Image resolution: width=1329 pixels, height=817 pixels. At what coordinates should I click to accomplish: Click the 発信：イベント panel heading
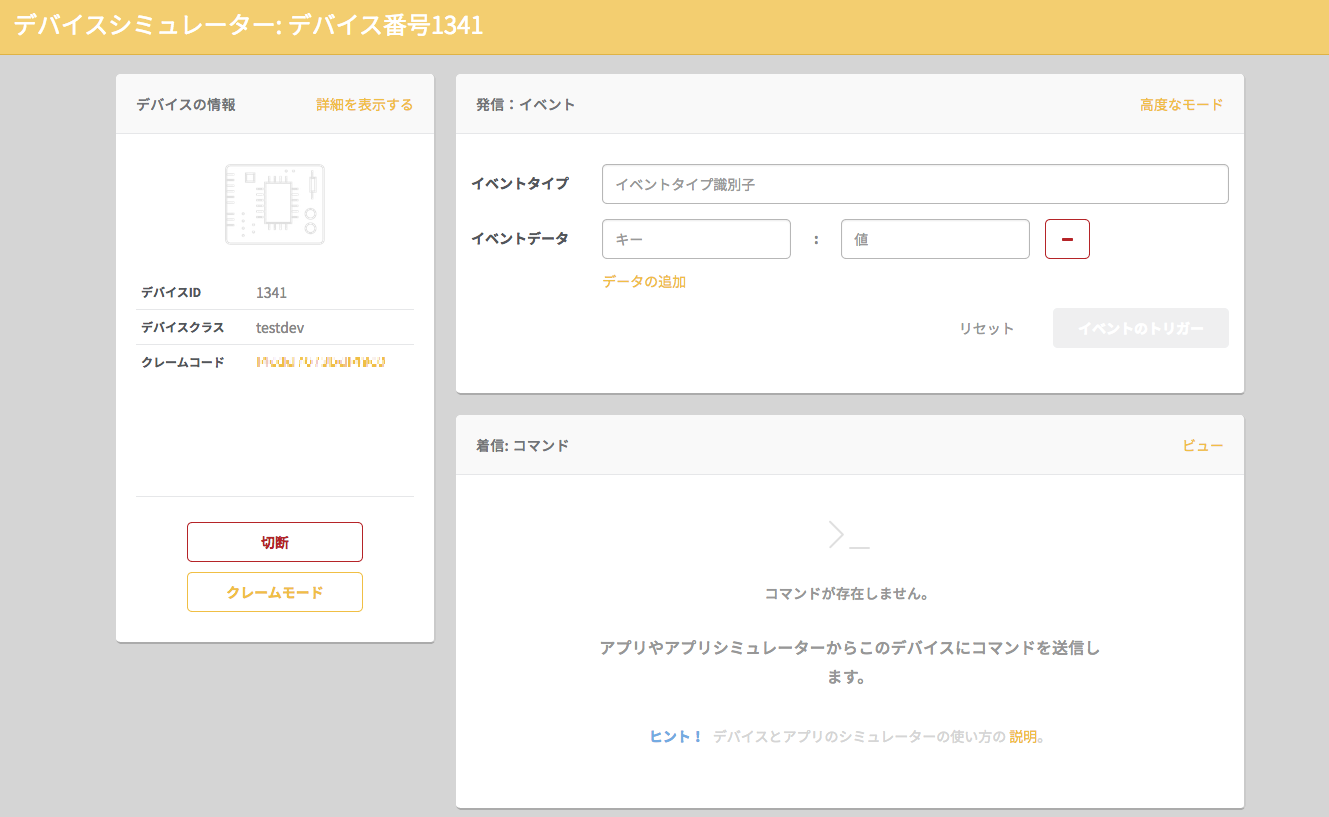pos(525,104)
